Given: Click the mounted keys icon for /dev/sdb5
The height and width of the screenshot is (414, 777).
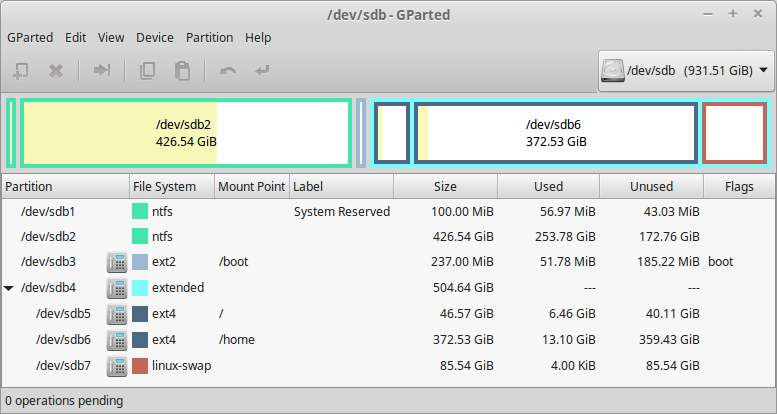Looking at the screenshot, I should pos(117,314).
